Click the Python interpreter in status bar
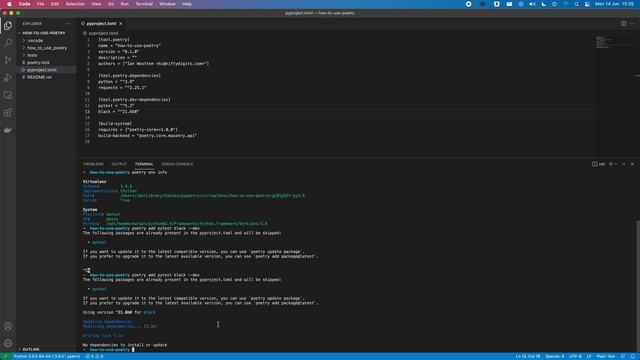640x360 pixels. [47, 356]
